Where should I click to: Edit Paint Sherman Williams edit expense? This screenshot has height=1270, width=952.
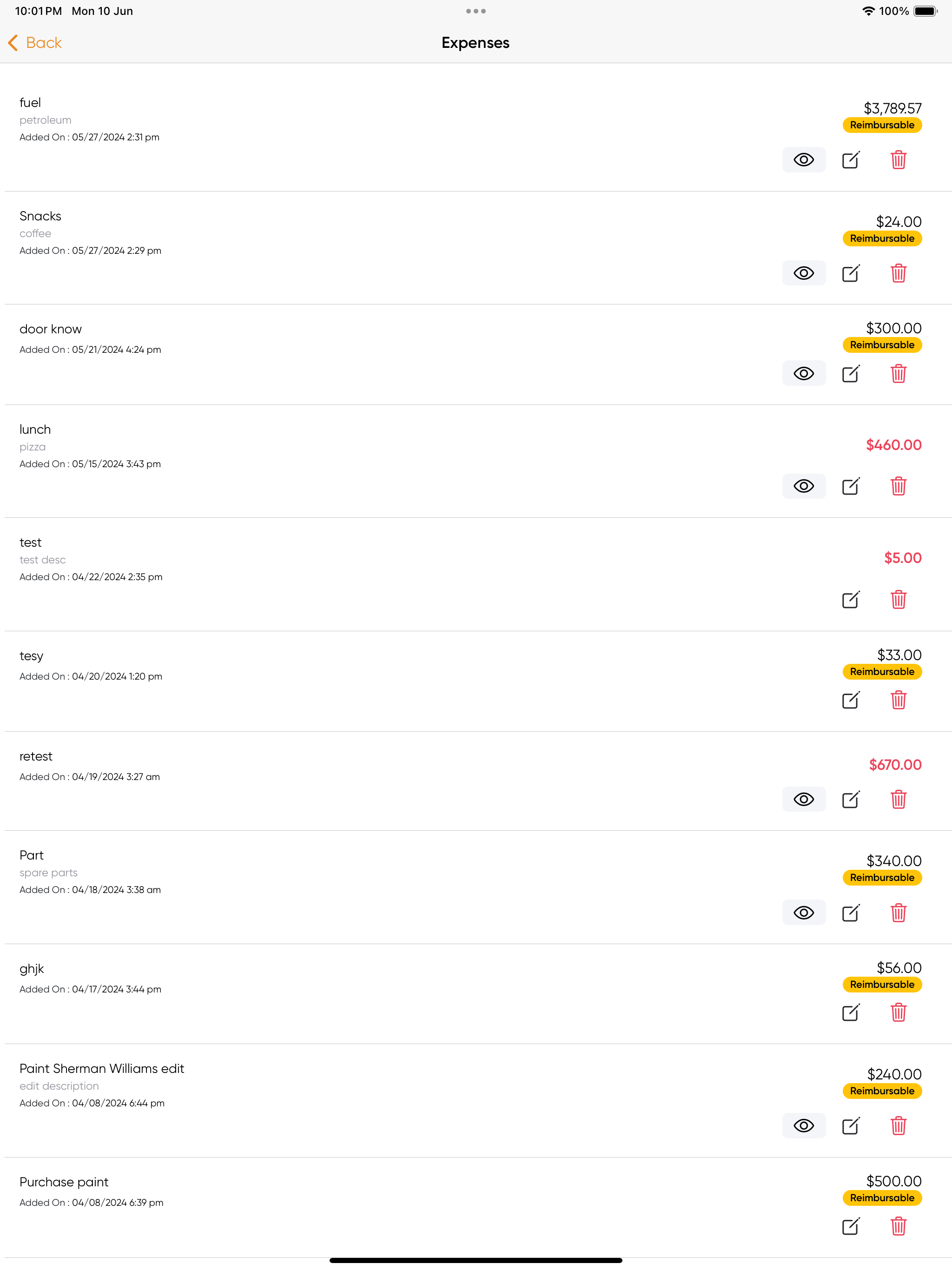[850, 1125]
